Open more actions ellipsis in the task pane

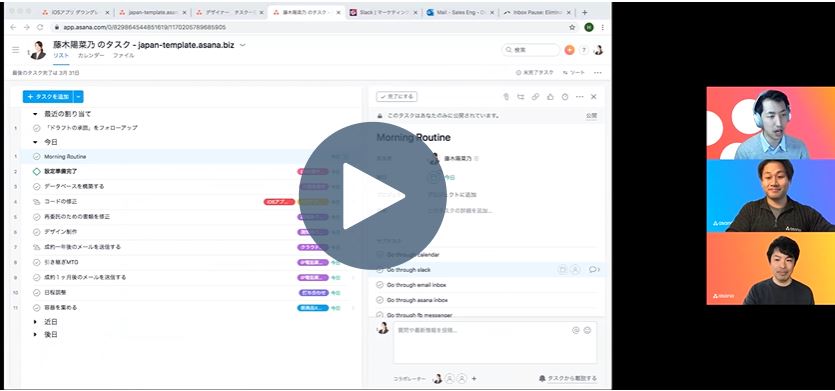click(579, 96)
